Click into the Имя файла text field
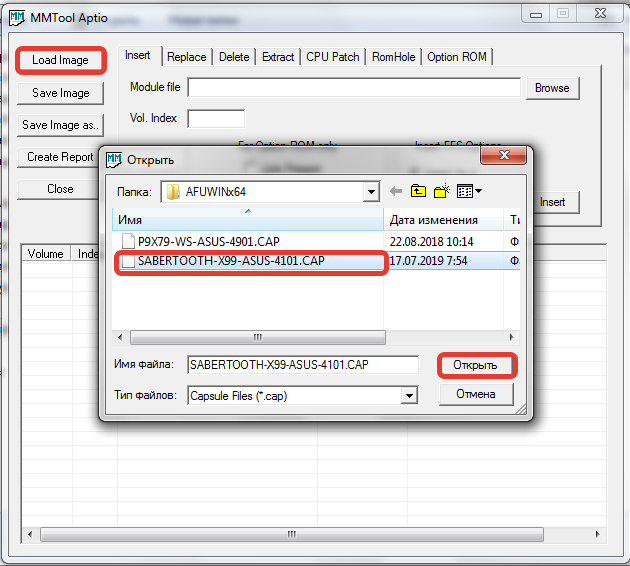The height and width of the screenshot is (566, 630). (x=303, y=365)
